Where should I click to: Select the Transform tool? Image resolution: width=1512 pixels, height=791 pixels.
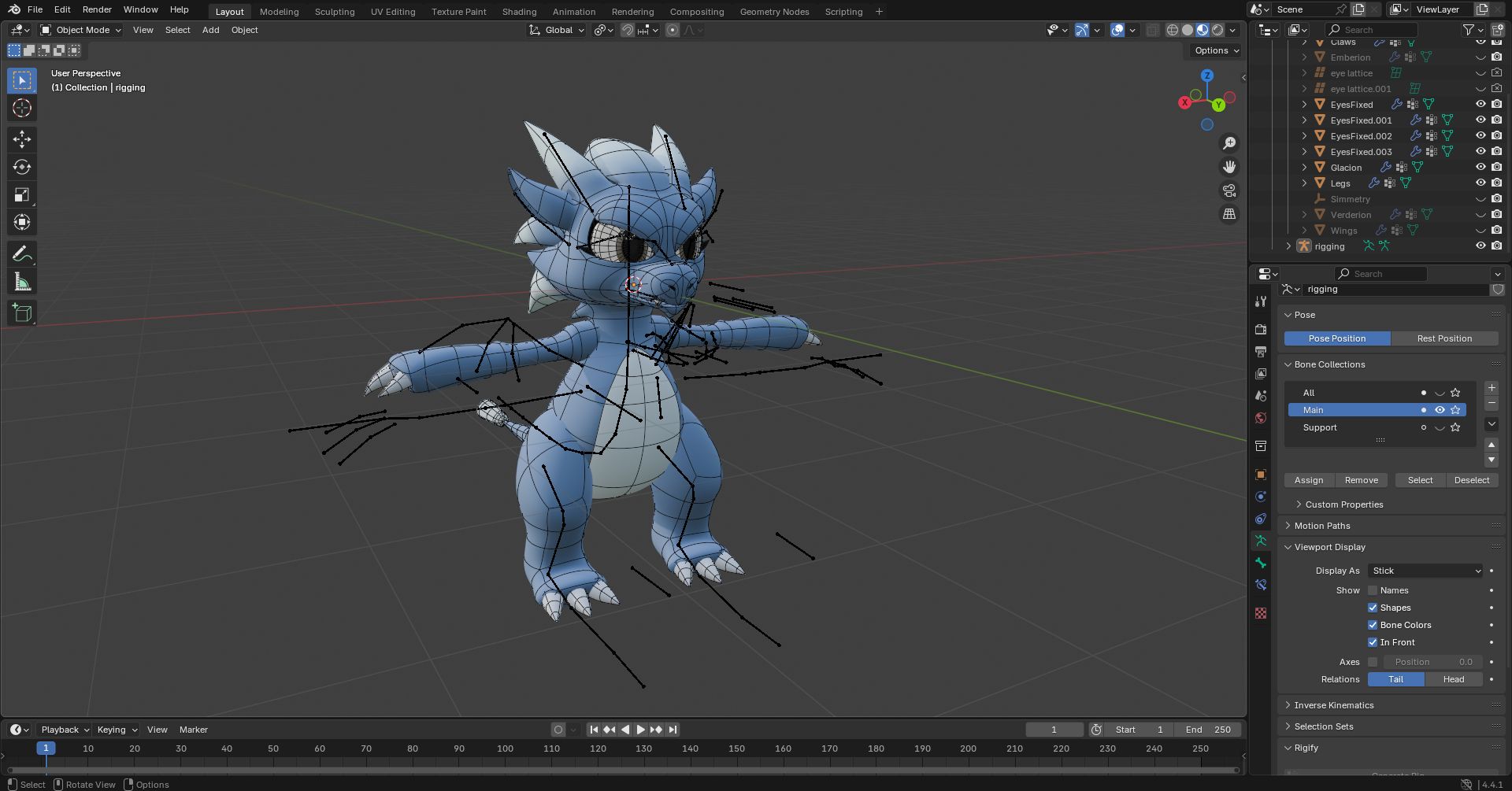[22, 222]
